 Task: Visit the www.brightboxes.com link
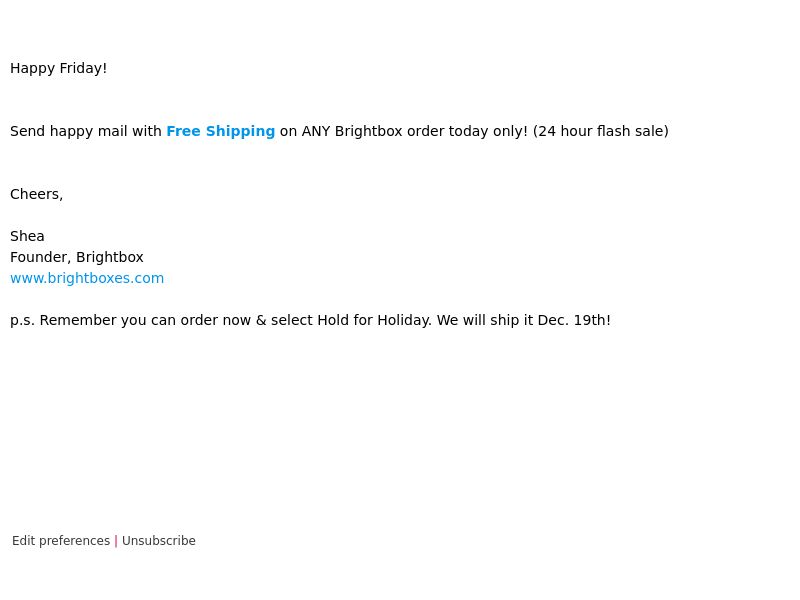pos(87,278)
